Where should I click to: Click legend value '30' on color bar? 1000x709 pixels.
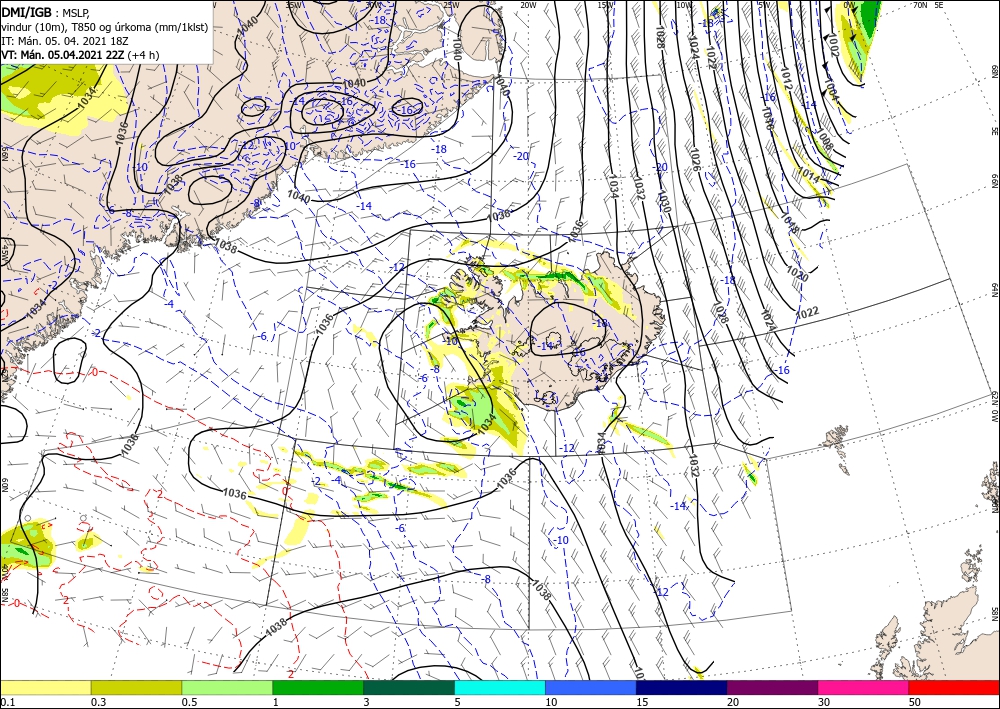tap(824, 702)
